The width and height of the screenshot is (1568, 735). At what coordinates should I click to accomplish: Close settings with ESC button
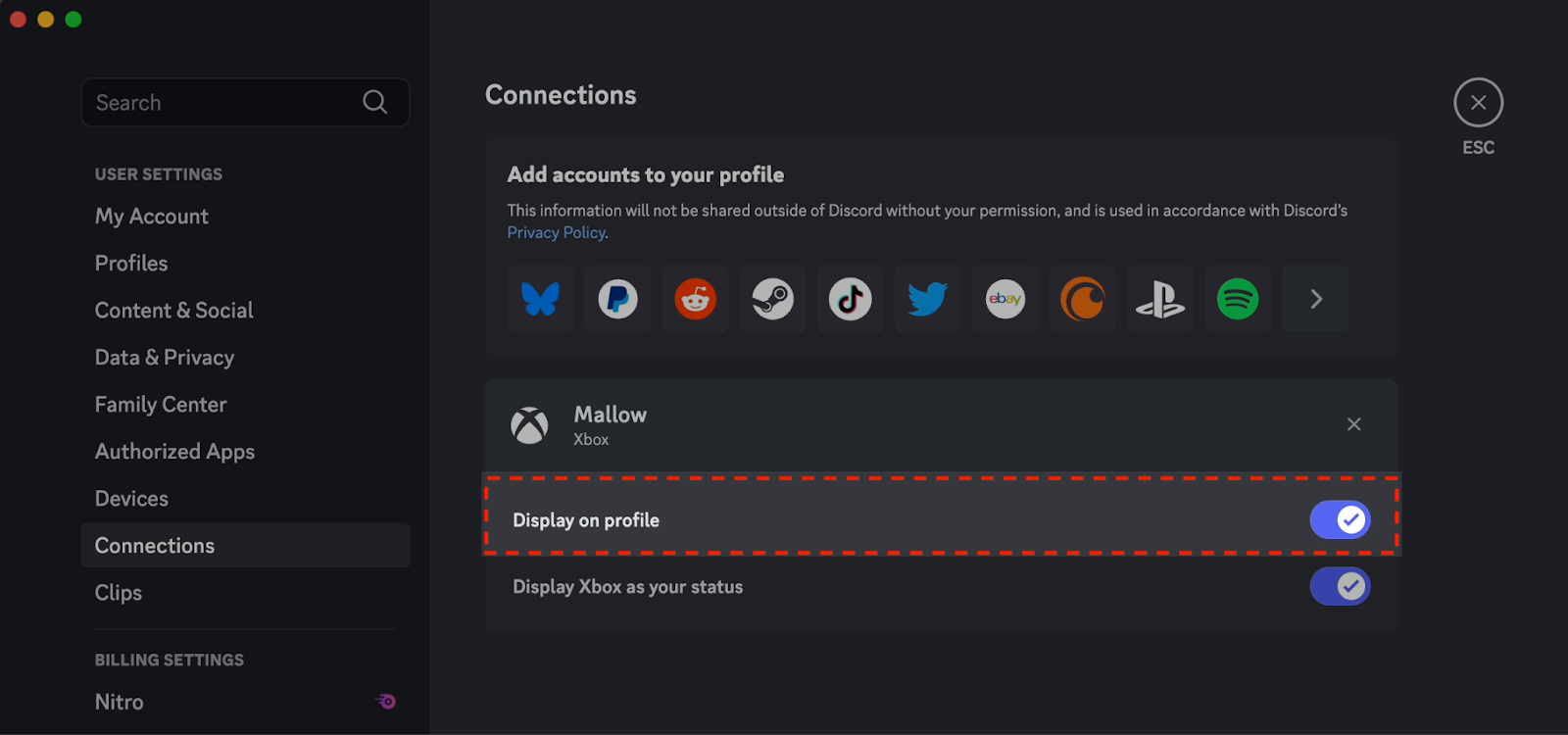(1478, 103)
